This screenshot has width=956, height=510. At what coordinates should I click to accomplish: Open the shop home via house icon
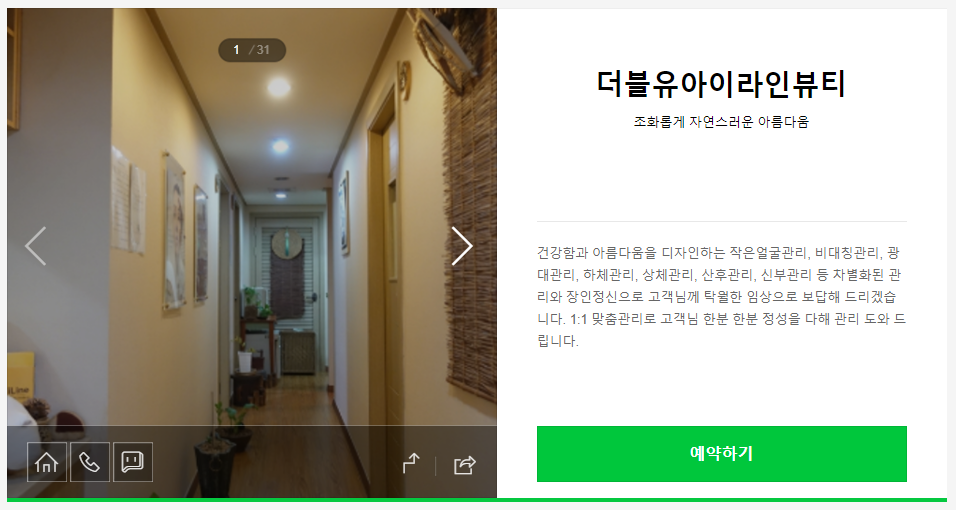point(47,462)
